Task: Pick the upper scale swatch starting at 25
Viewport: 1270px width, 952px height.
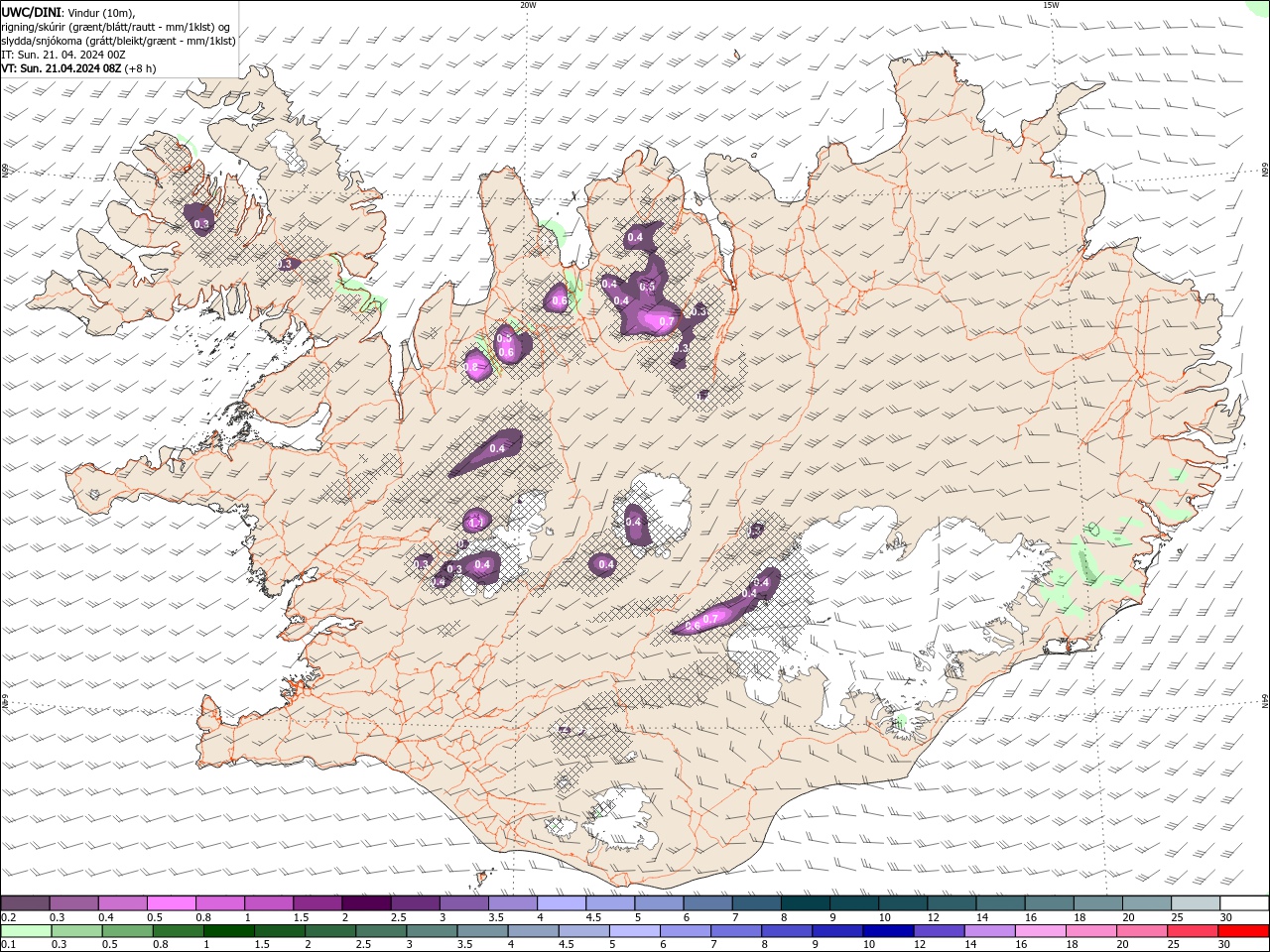Action: pyautogui.click(x=1196, y=903)
